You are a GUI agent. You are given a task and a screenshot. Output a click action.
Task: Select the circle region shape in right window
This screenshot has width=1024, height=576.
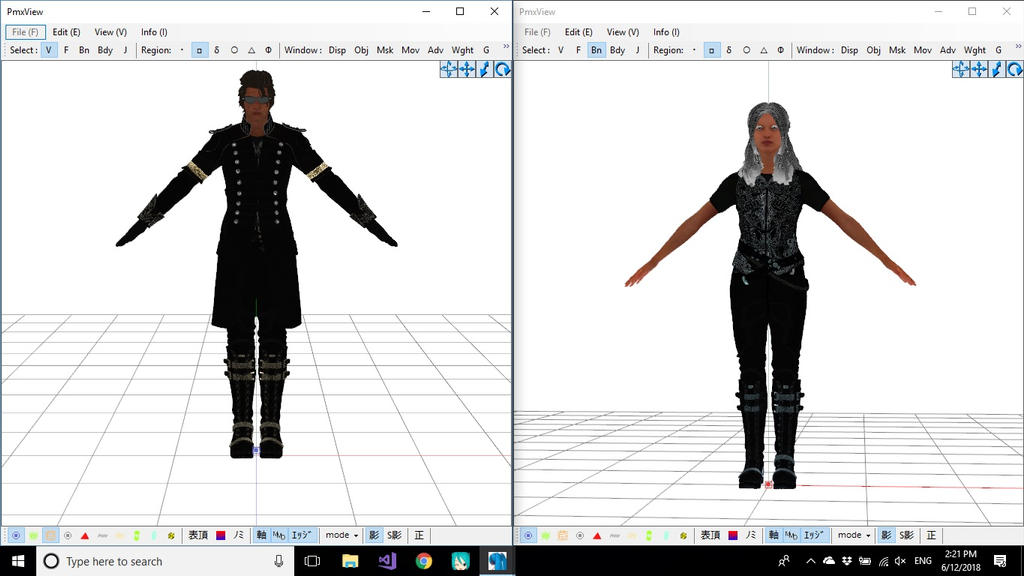[745, 50]
